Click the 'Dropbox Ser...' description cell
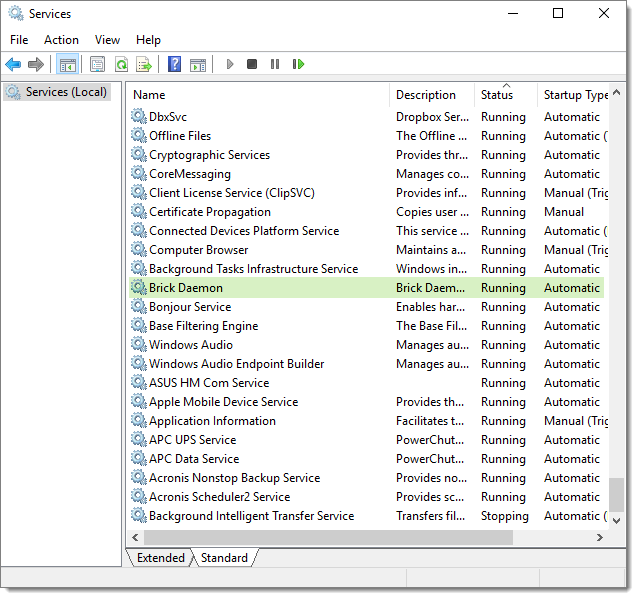Viewport: 637px width, 598px height. tap(432, 117)
